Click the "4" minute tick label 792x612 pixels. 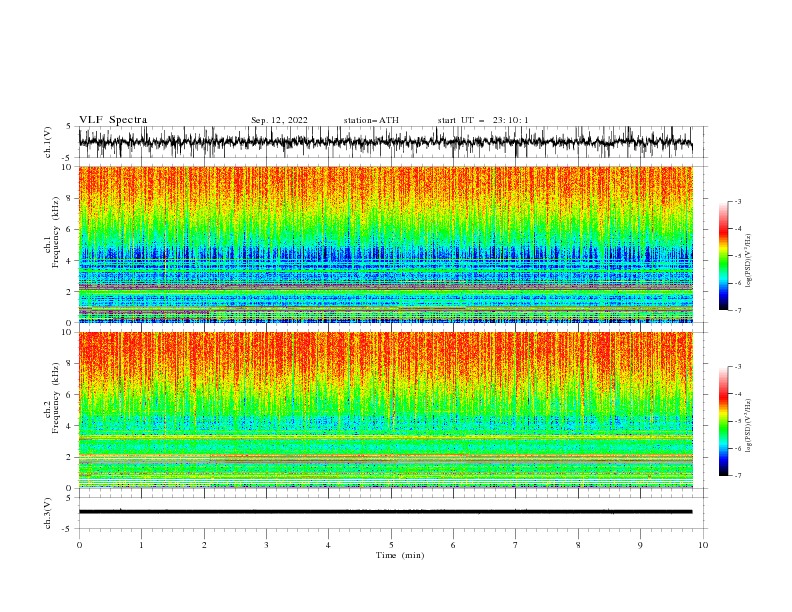point(328,545)
